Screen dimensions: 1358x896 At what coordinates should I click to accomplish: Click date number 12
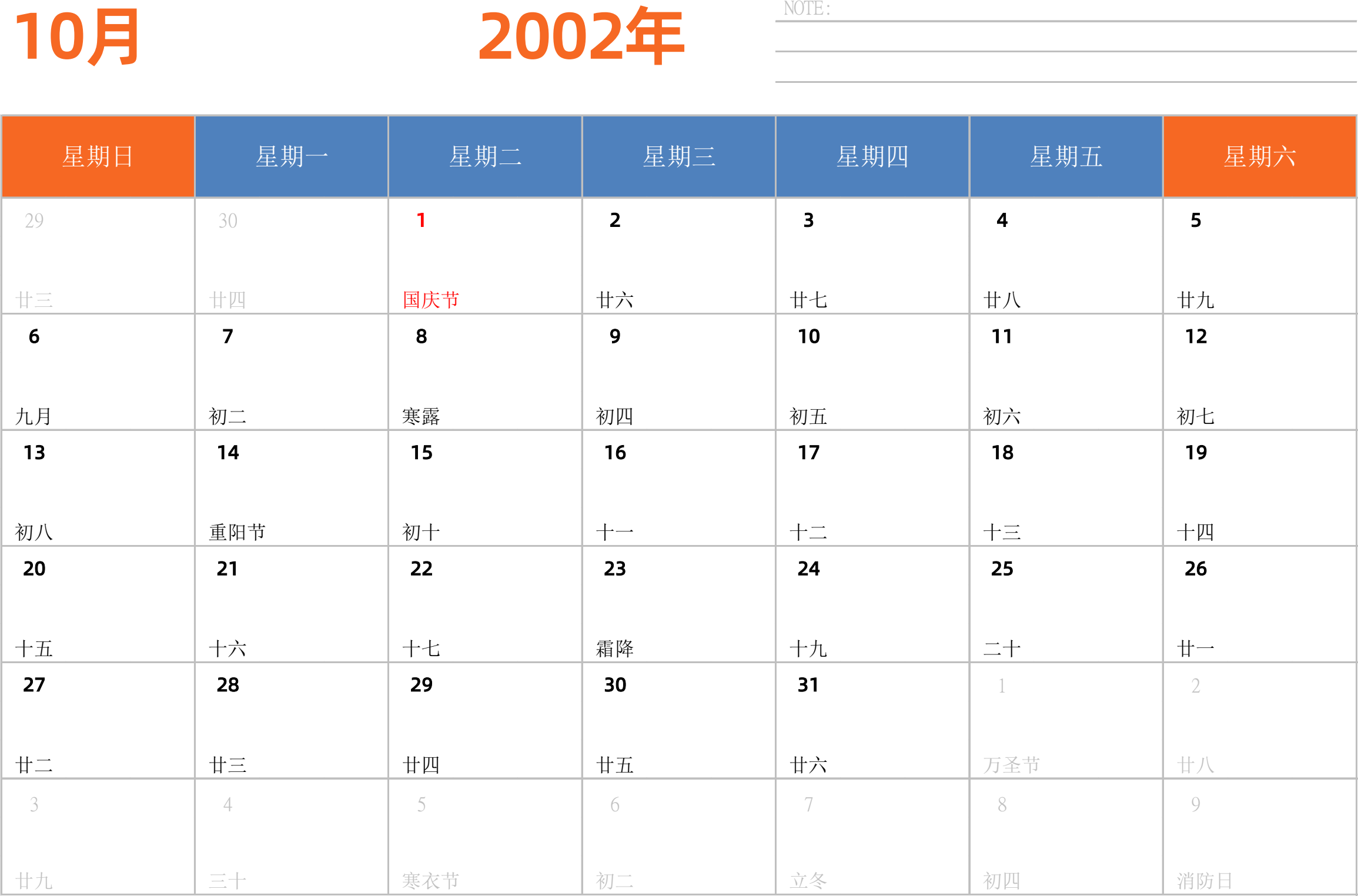(x=1196, y=336)
